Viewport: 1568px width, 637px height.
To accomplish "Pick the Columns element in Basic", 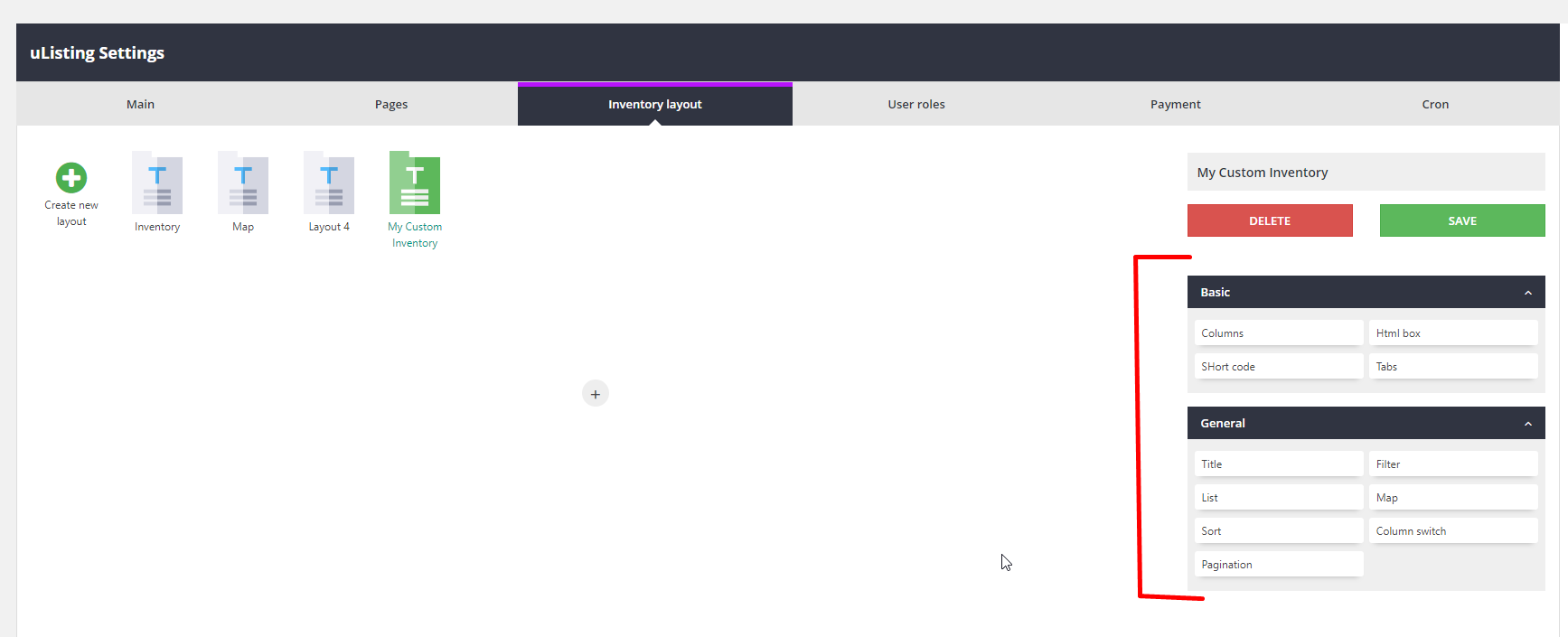I will pyautogui.click(x=1278, y=333).
